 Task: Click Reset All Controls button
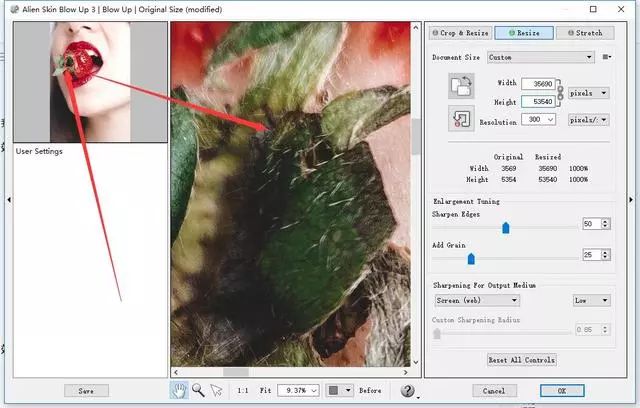[x=522, y=360]
